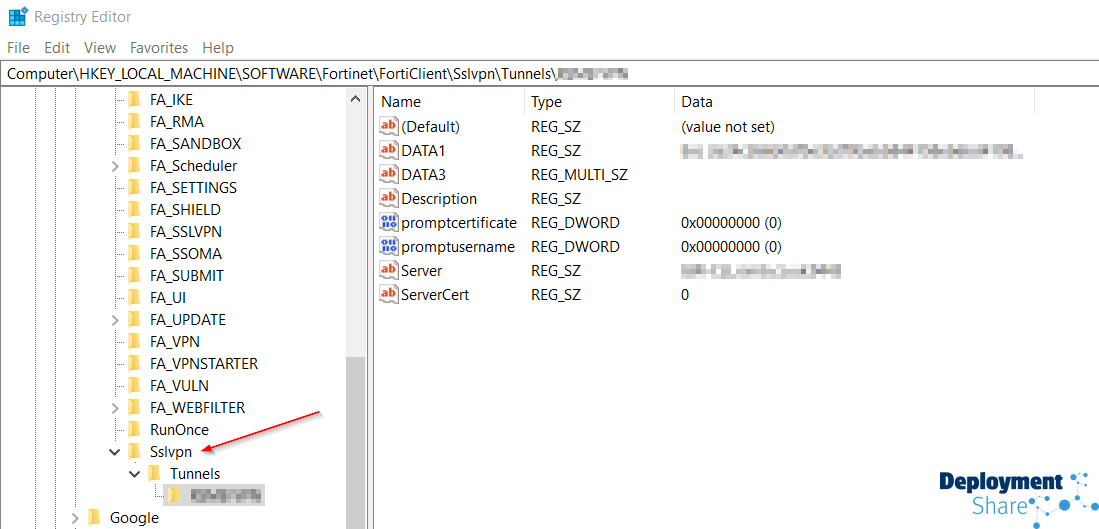Expand the Google key

75,518
